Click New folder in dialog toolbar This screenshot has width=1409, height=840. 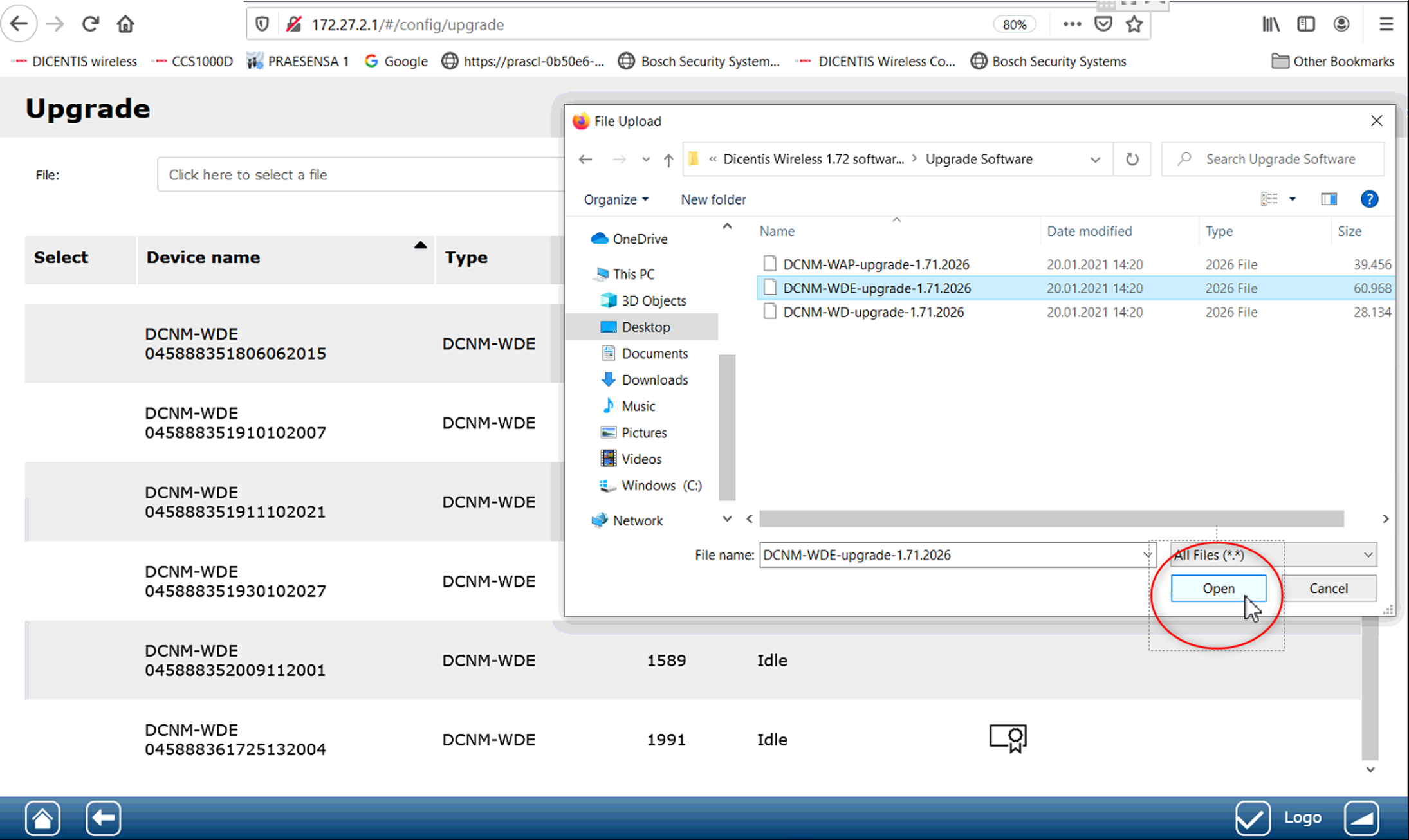click(x=714, y=199)
